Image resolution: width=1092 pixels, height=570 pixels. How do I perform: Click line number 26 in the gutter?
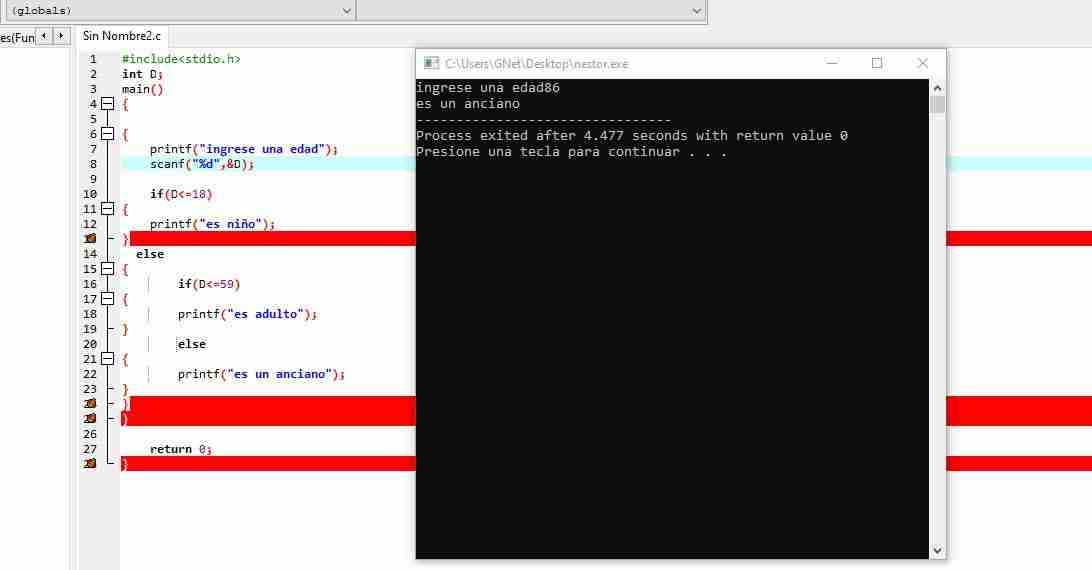[x=90, y=433]
